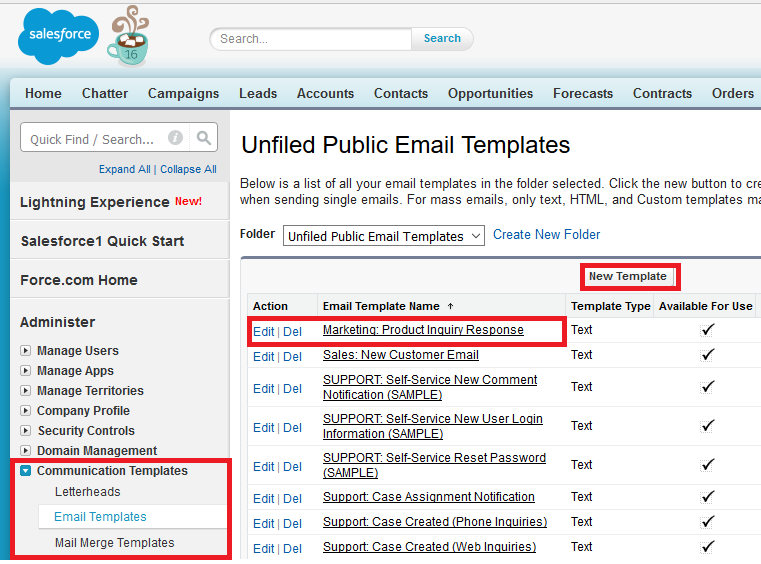Click the Quick Find magnifier icon
The height and width of the screenshot is (564, 761).
click(203, 139)
